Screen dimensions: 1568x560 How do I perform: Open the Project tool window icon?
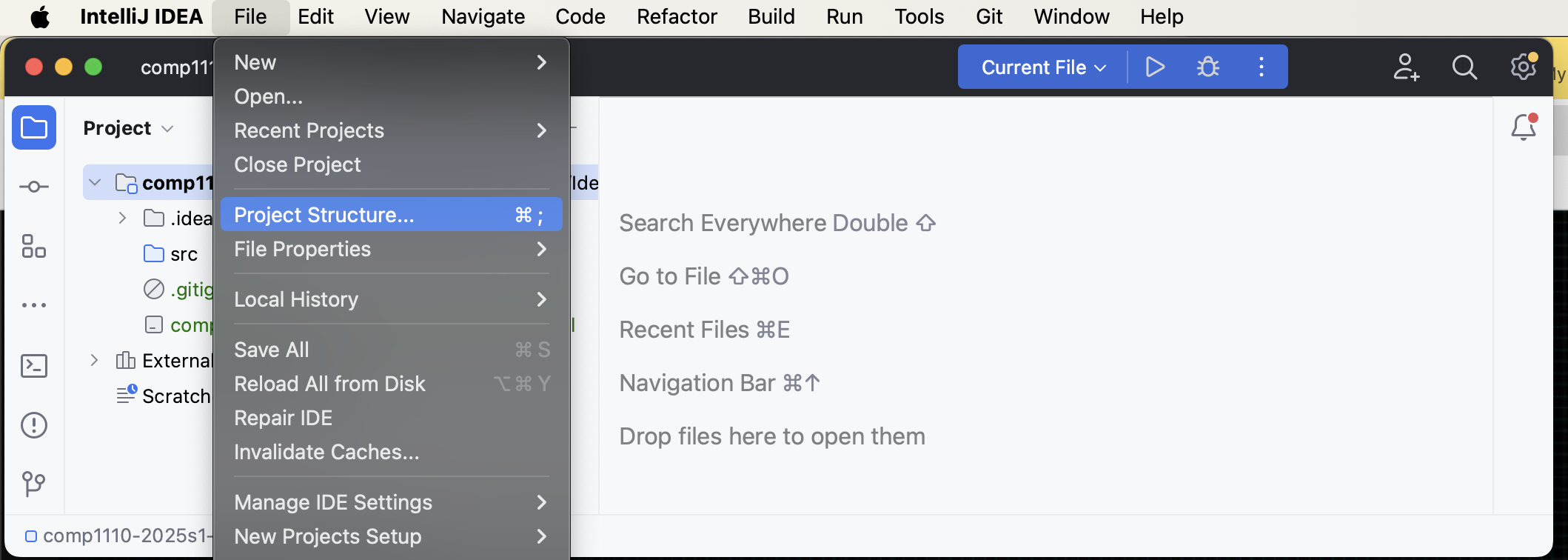[x=34, y=128]
